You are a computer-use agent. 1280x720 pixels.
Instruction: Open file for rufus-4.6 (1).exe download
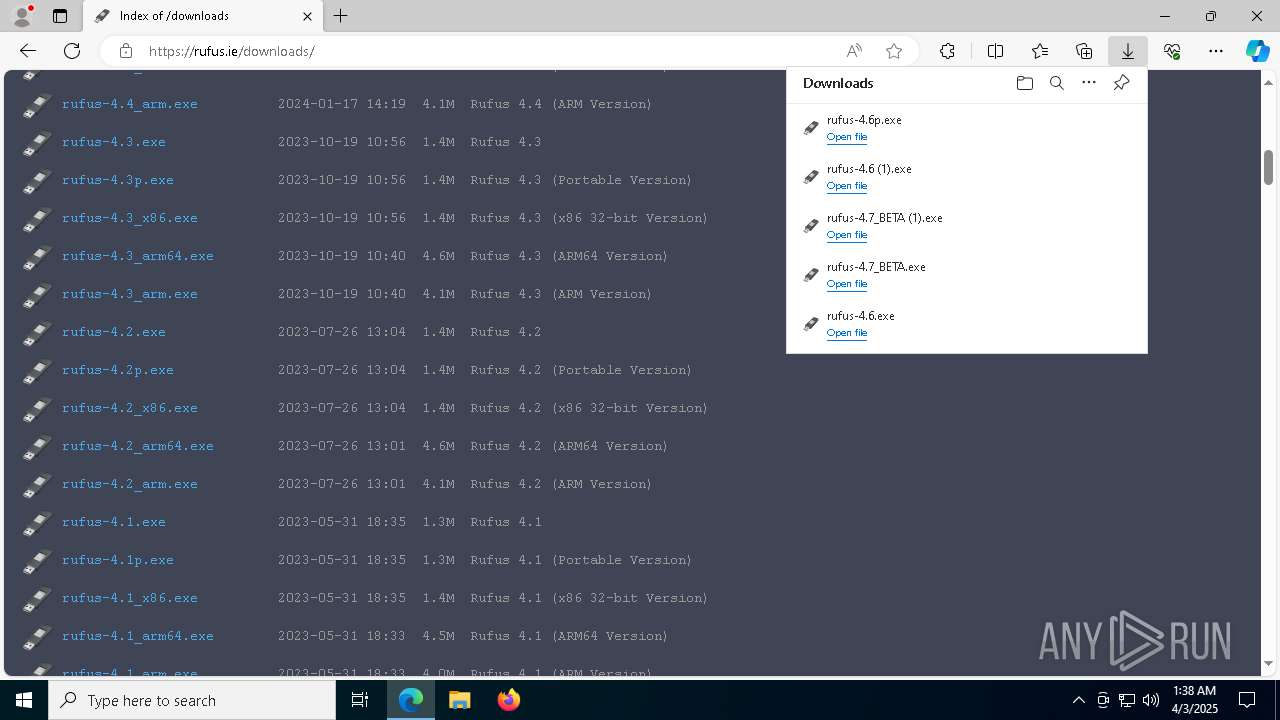pyautogui.click(x=847, y=186)
